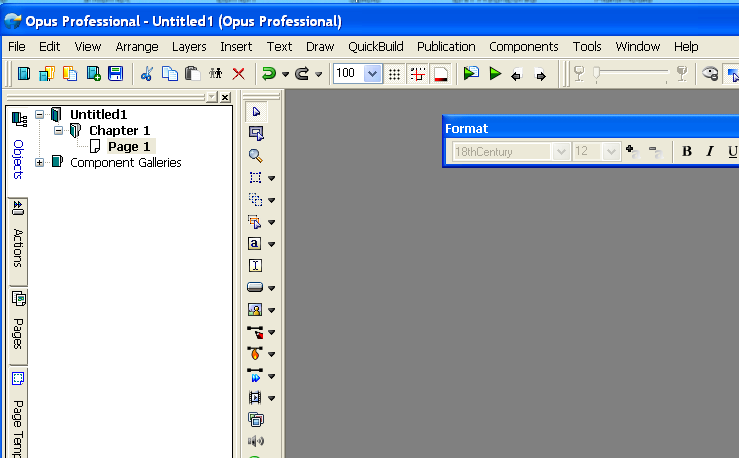This screenshot has height=458, width=739.
Task: Open the font size 12 dropdown
Action: click(x=611, y=152)
